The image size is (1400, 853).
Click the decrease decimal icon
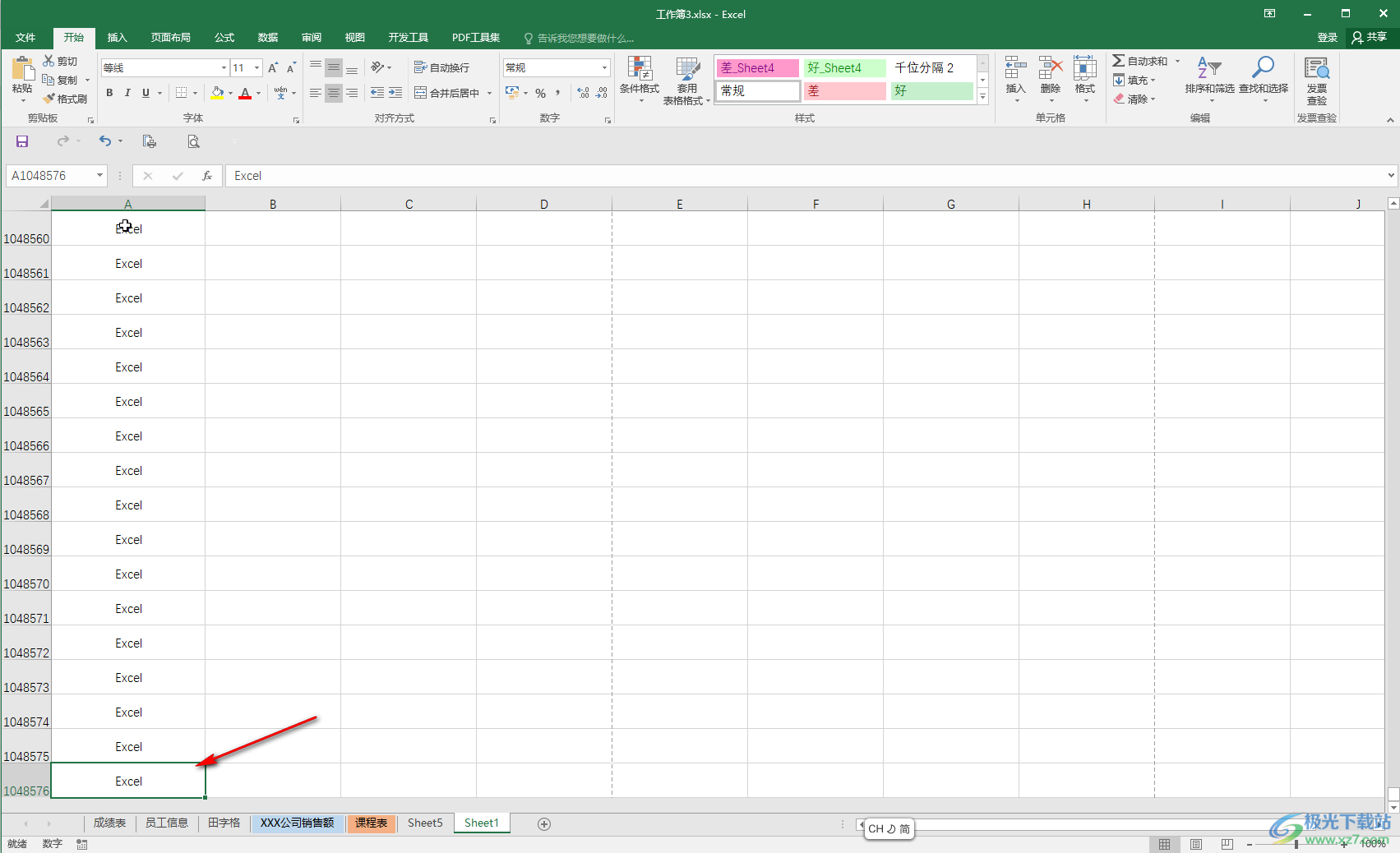coord(602,93)
